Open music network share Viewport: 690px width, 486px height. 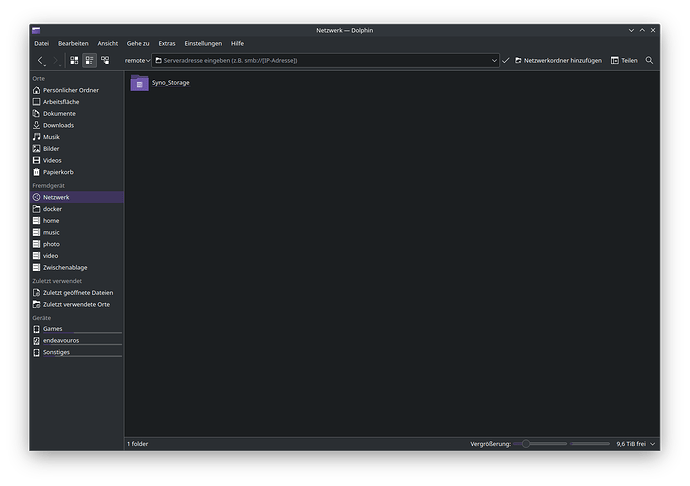pyautogui.click(x=77, y=232)
